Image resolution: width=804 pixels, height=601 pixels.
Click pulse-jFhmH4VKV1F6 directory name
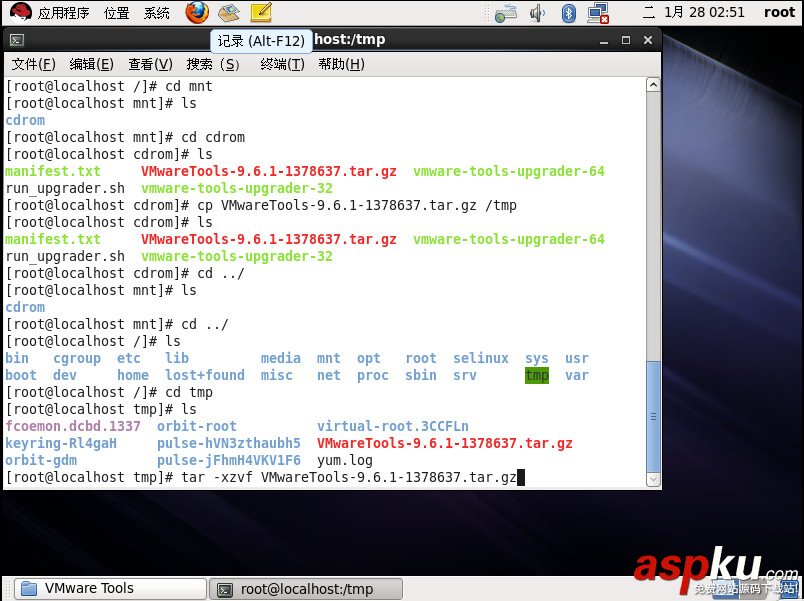tap(229, 460)
